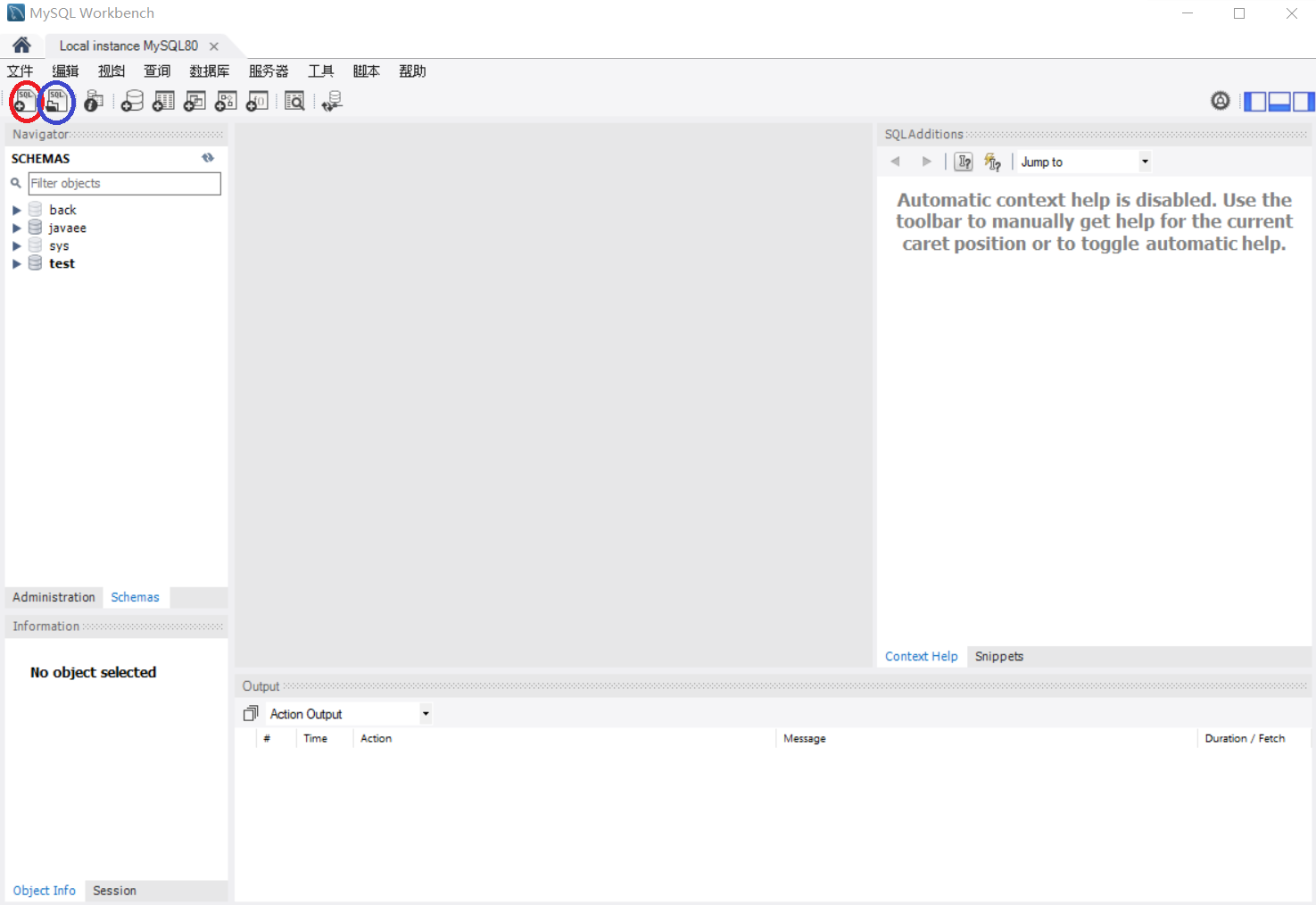Viewport: 1316px width, 905px height.
Task: Click the Time column header
Action: click(315, 738)
